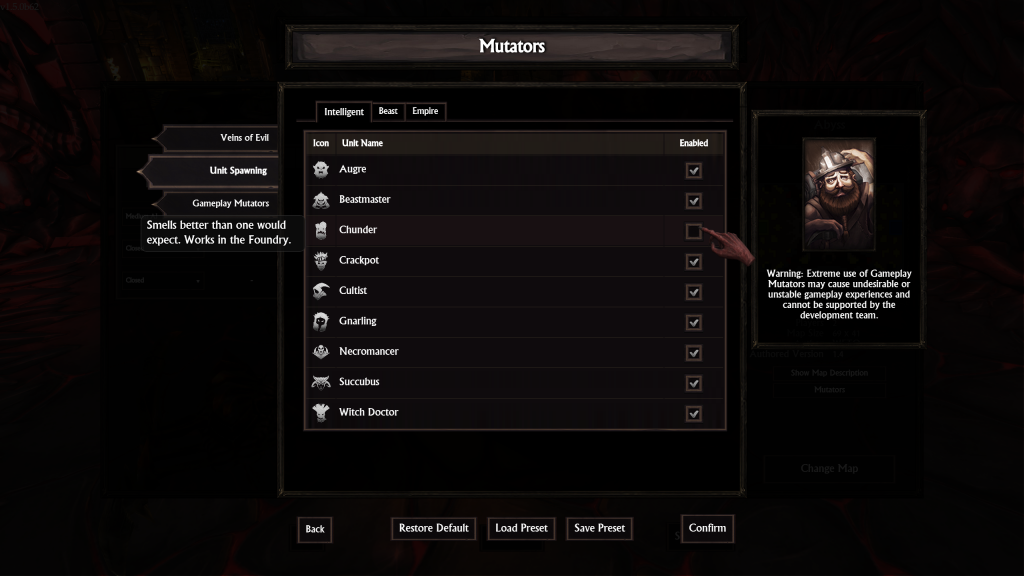Open the Empire tab
1024x576 pixels.
point(425,112)
